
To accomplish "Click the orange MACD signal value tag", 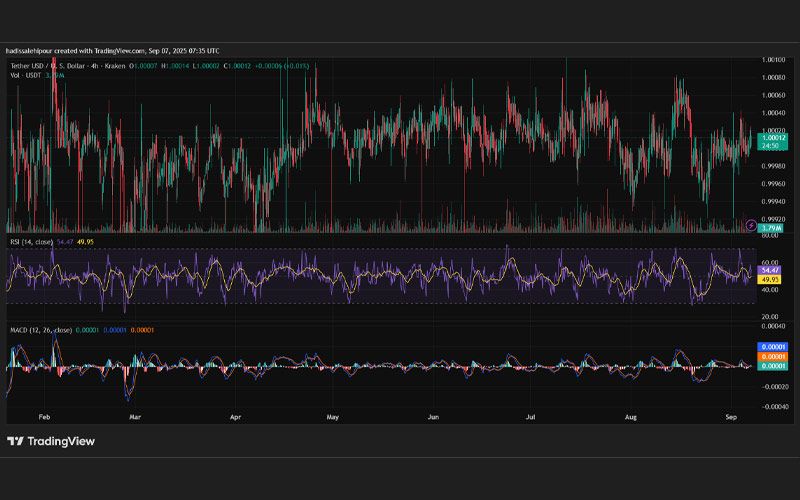I will click(772, 357).
